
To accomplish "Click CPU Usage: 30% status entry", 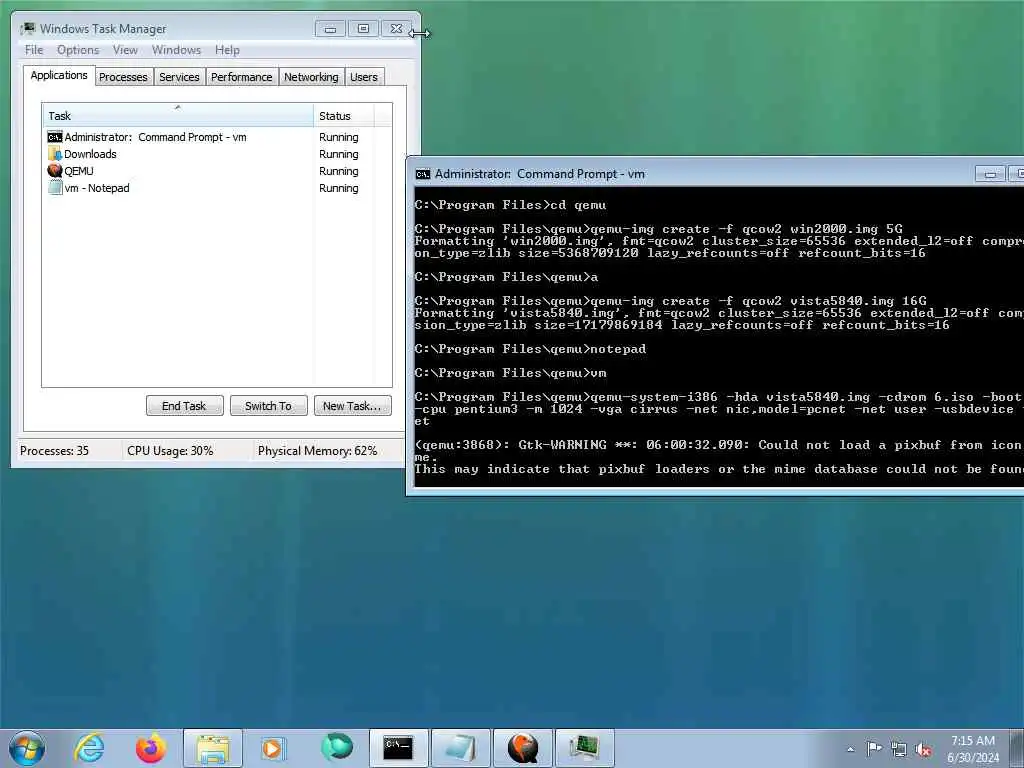I will [170, 451].
